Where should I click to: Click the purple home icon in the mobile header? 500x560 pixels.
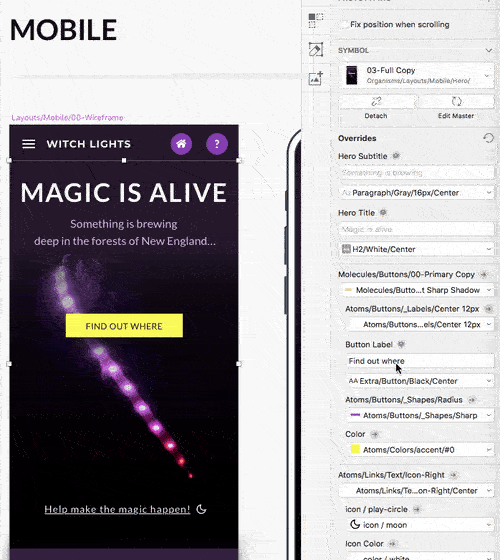tap(181, 144)
